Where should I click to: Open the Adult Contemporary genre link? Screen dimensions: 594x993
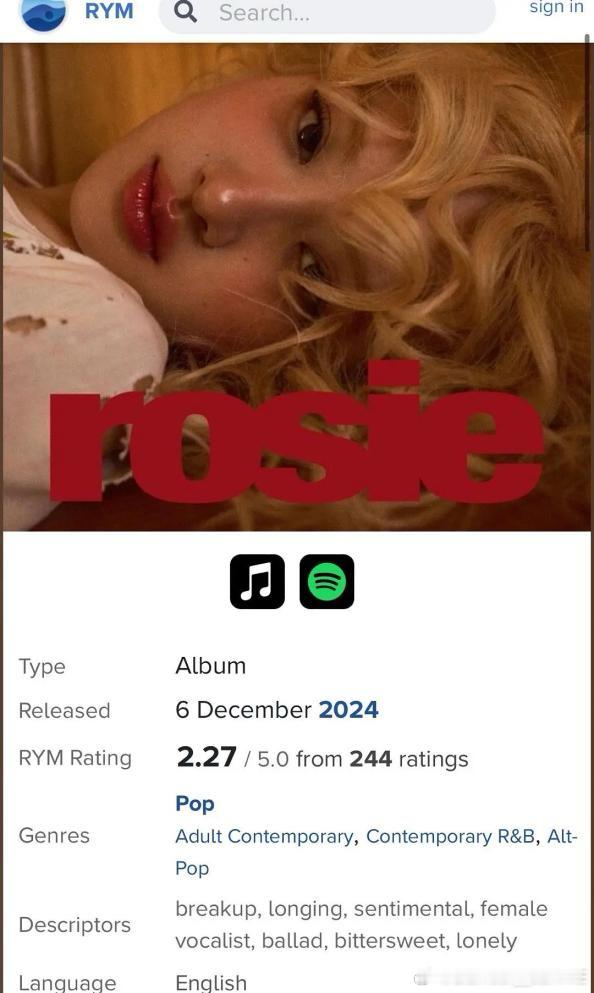(264, 837)
